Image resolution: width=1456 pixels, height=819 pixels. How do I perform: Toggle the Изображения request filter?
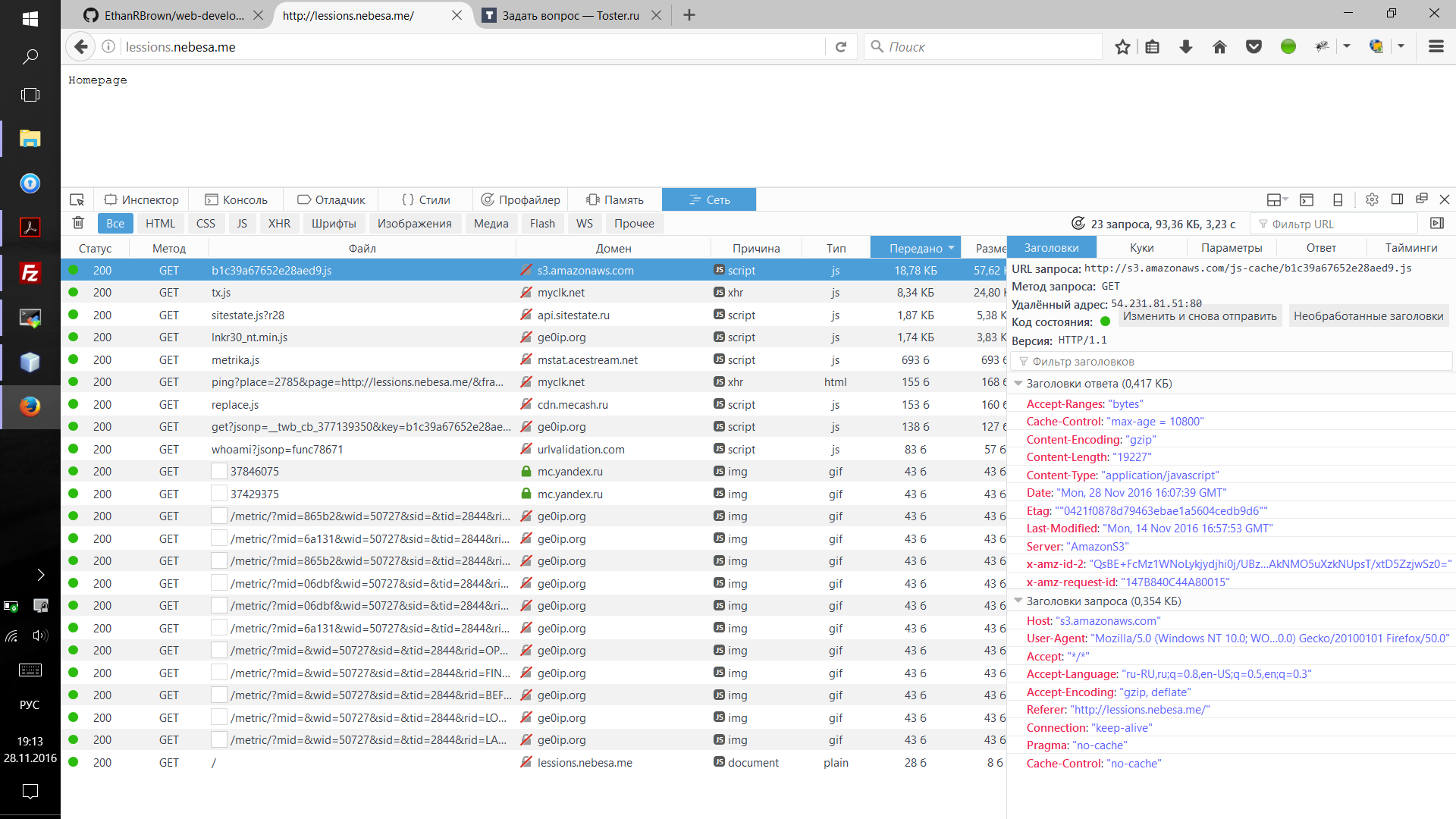415,223
